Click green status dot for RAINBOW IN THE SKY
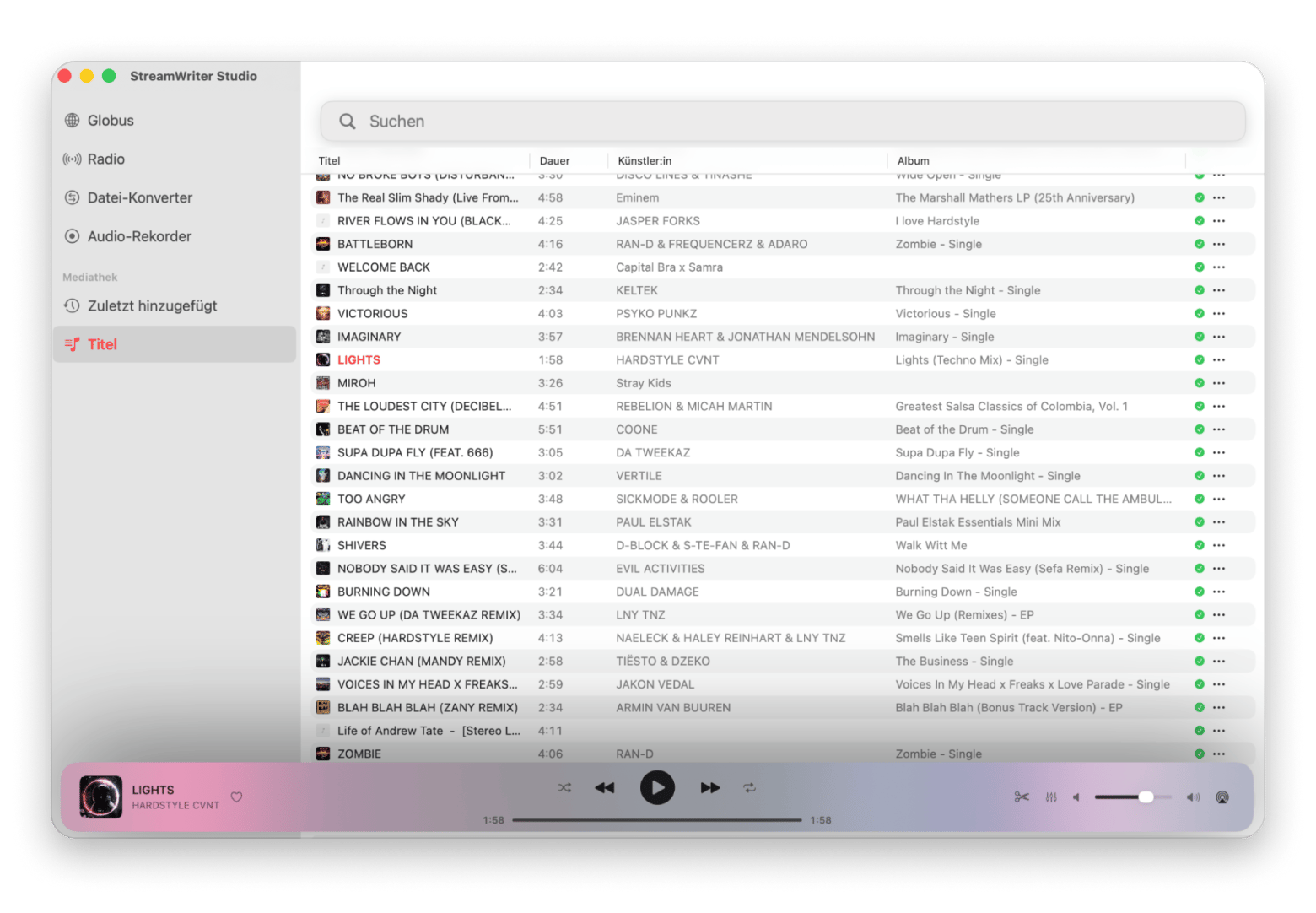The height and width of the screenshot is (913, 1316). 1199,522
